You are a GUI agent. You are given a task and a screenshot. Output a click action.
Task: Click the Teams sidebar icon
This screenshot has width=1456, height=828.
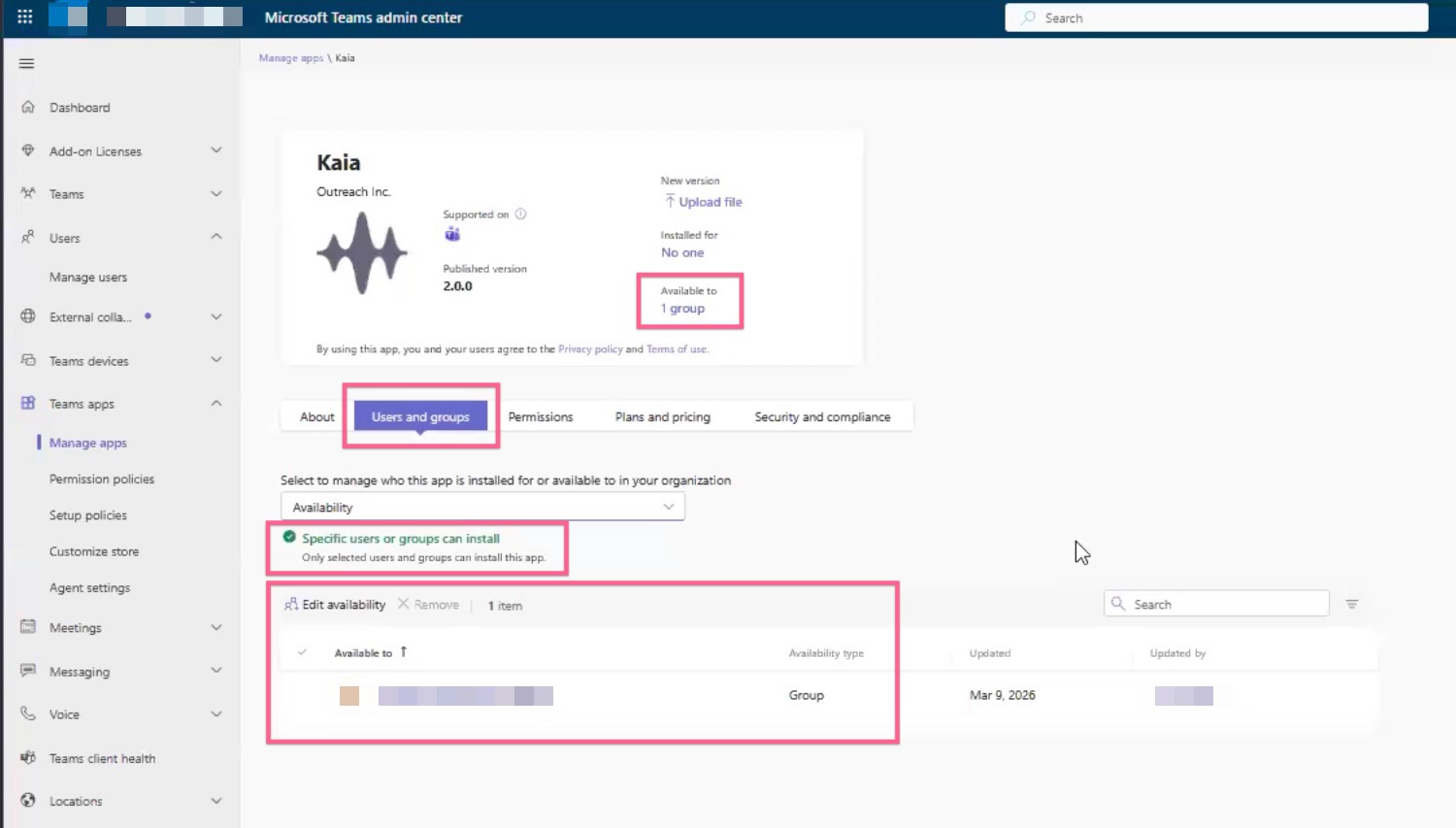pos(28,193)
